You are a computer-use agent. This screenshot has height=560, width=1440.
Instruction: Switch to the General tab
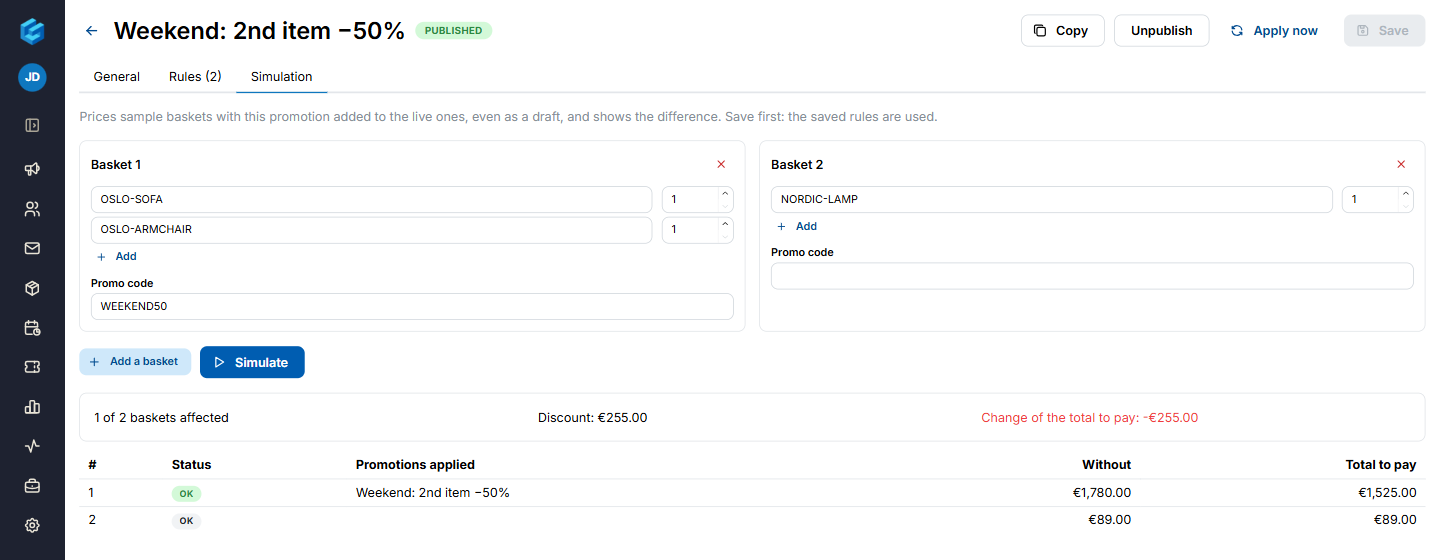117,76
